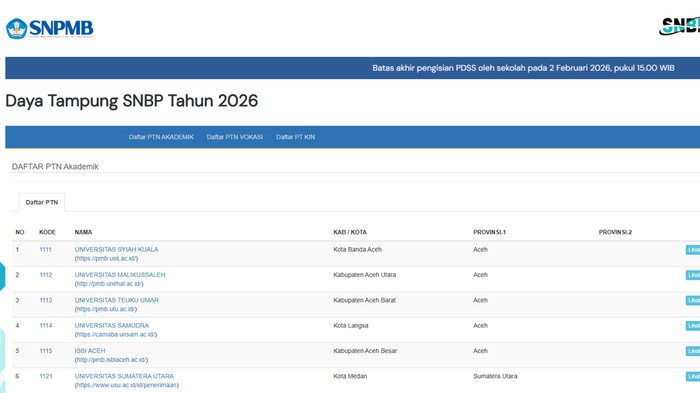Click Lihat button for Universitas Sumatera Utara
Image resolution: width=700 pixels, height=393 pixels.
click(x=693, y=376)
